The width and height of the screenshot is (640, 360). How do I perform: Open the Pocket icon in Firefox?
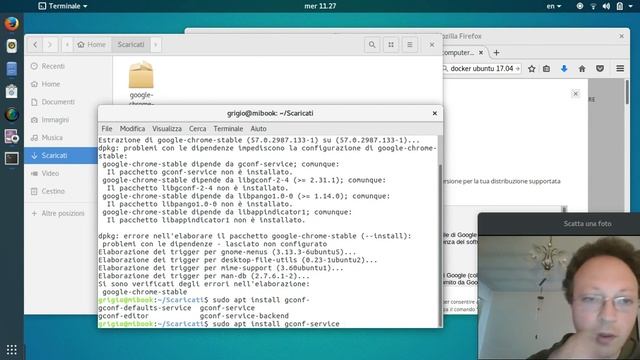click(600, 69)
